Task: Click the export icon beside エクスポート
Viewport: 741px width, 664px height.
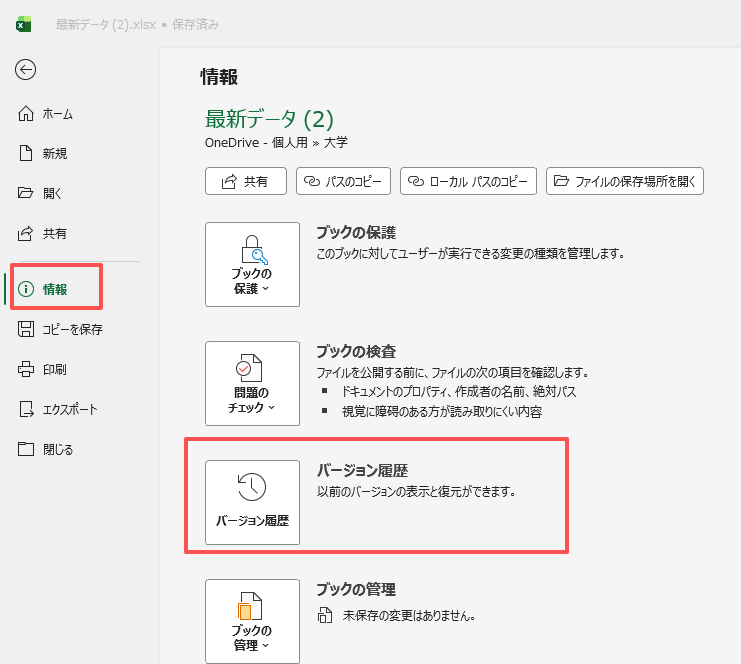Action: [26, 409]
